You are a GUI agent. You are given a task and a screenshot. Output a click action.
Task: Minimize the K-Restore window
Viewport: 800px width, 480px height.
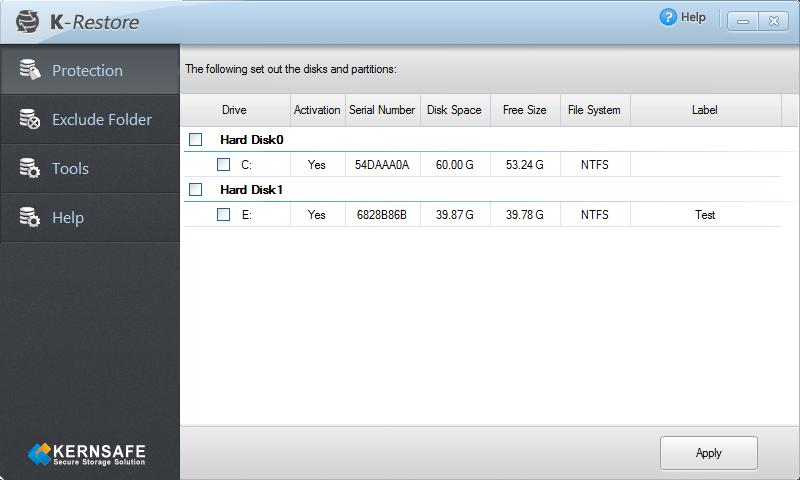(x=743, y=21)
